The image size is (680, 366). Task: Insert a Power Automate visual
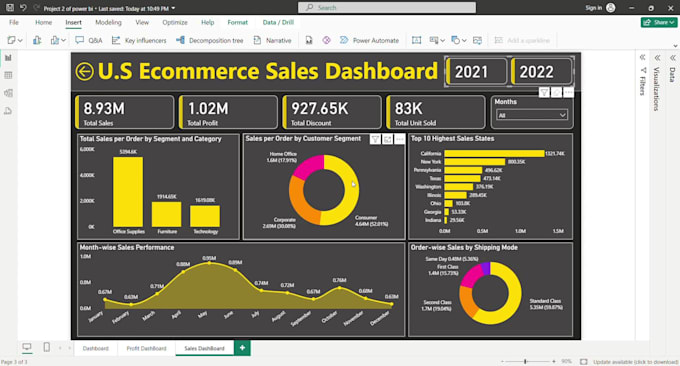click(x=369, y=40)
